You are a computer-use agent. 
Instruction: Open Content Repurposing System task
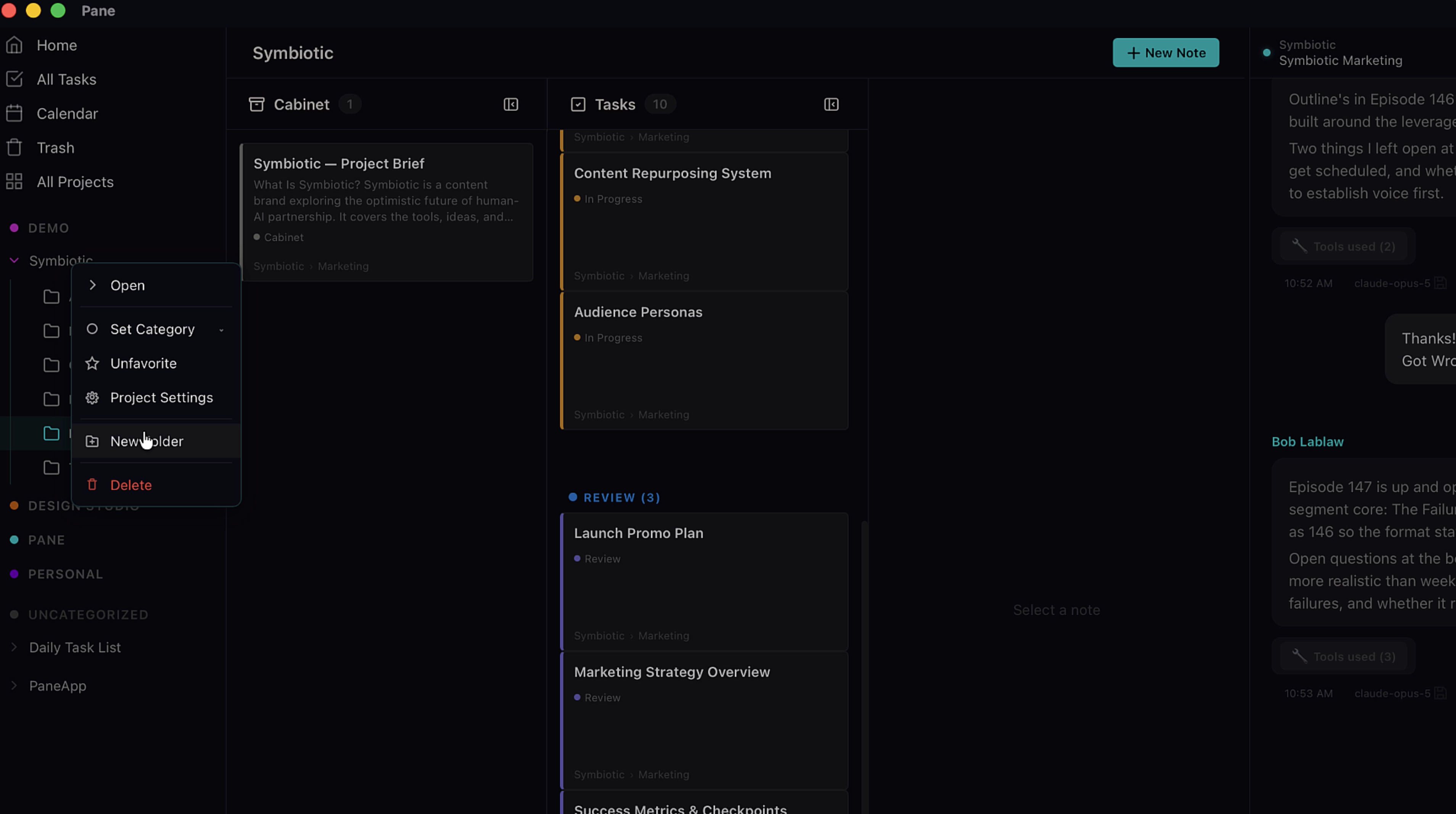click(704, 222)
